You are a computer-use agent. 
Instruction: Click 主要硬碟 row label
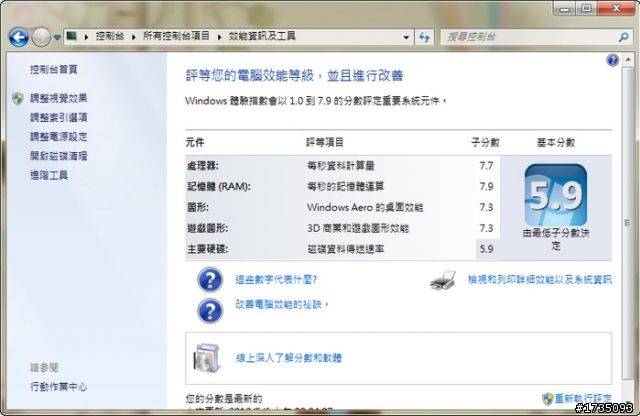click(207, 249)
